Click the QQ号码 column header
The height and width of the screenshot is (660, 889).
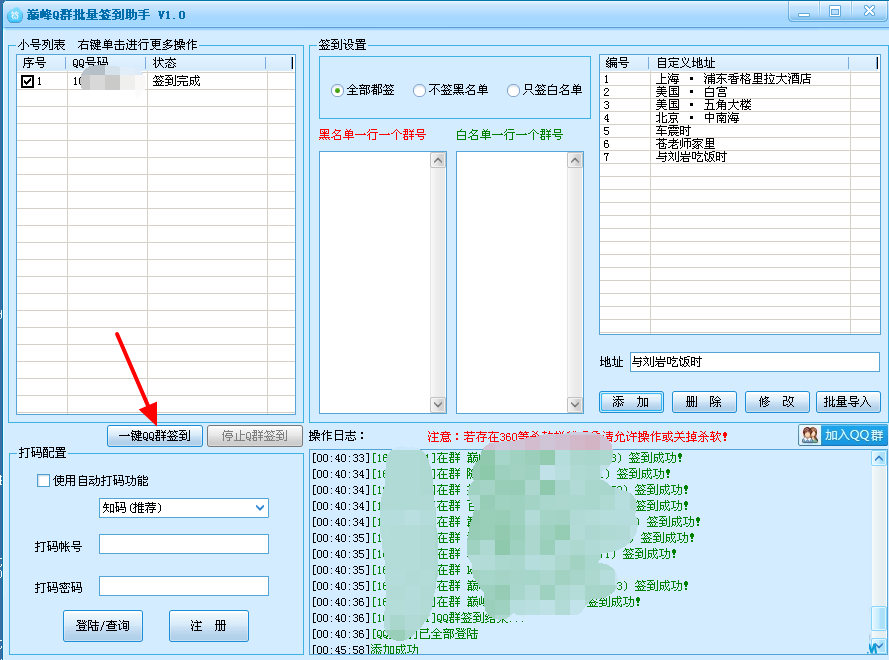107,63
